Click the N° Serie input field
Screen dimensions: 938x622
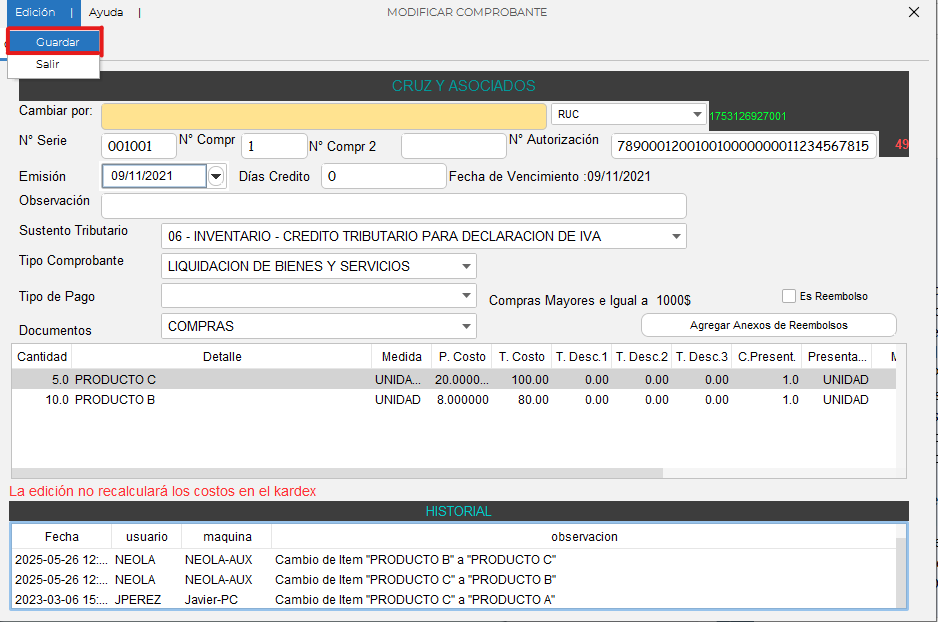point(138,146)
